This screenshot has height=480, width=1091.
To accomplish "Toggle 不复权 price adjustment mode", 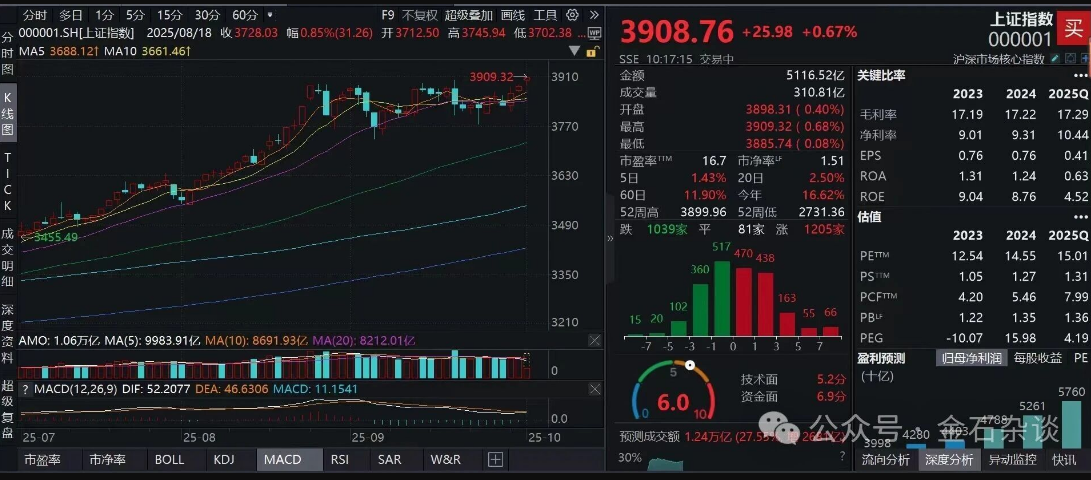I will pyautogui.click(x=420, y=15).
